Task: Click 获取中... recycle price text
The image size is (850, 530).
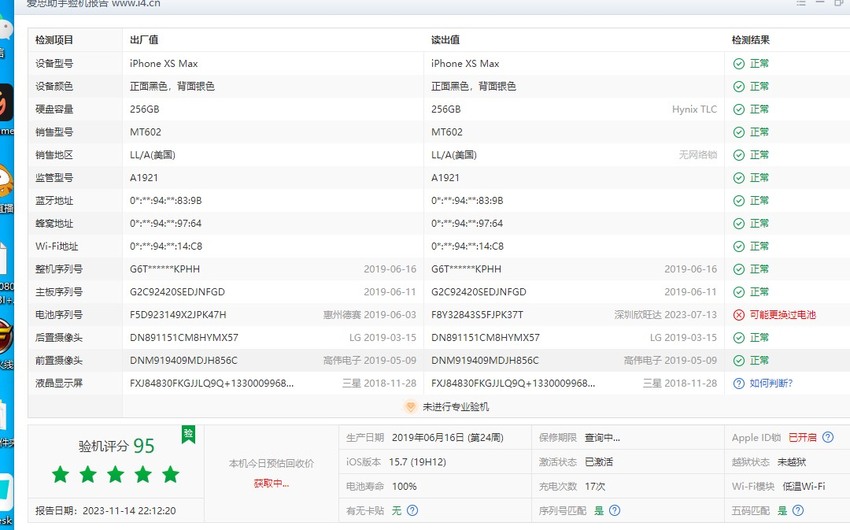Action: [272, 483]
